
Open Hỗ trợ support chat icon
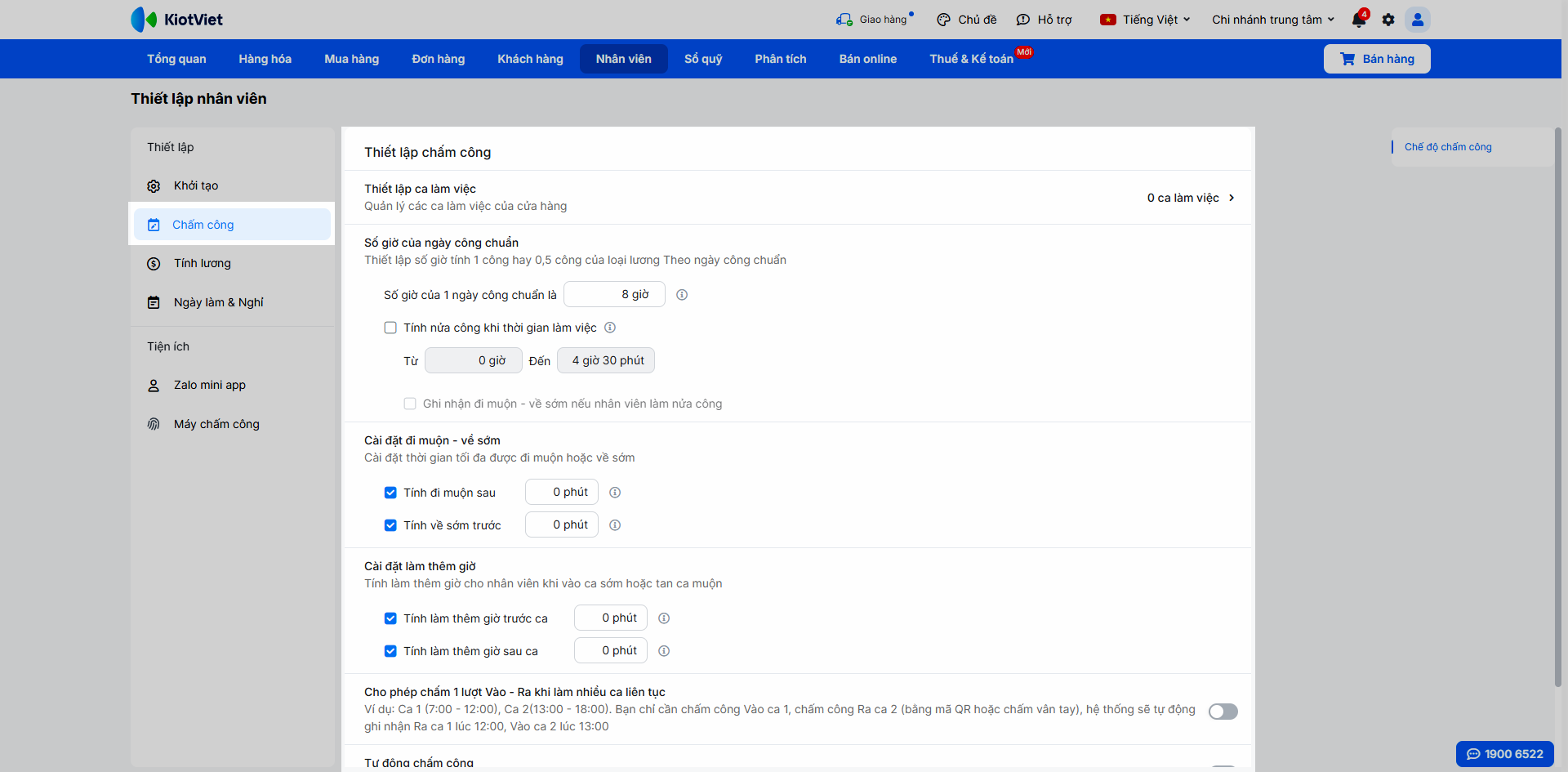pyautogui.click(x=1023, y=20)
